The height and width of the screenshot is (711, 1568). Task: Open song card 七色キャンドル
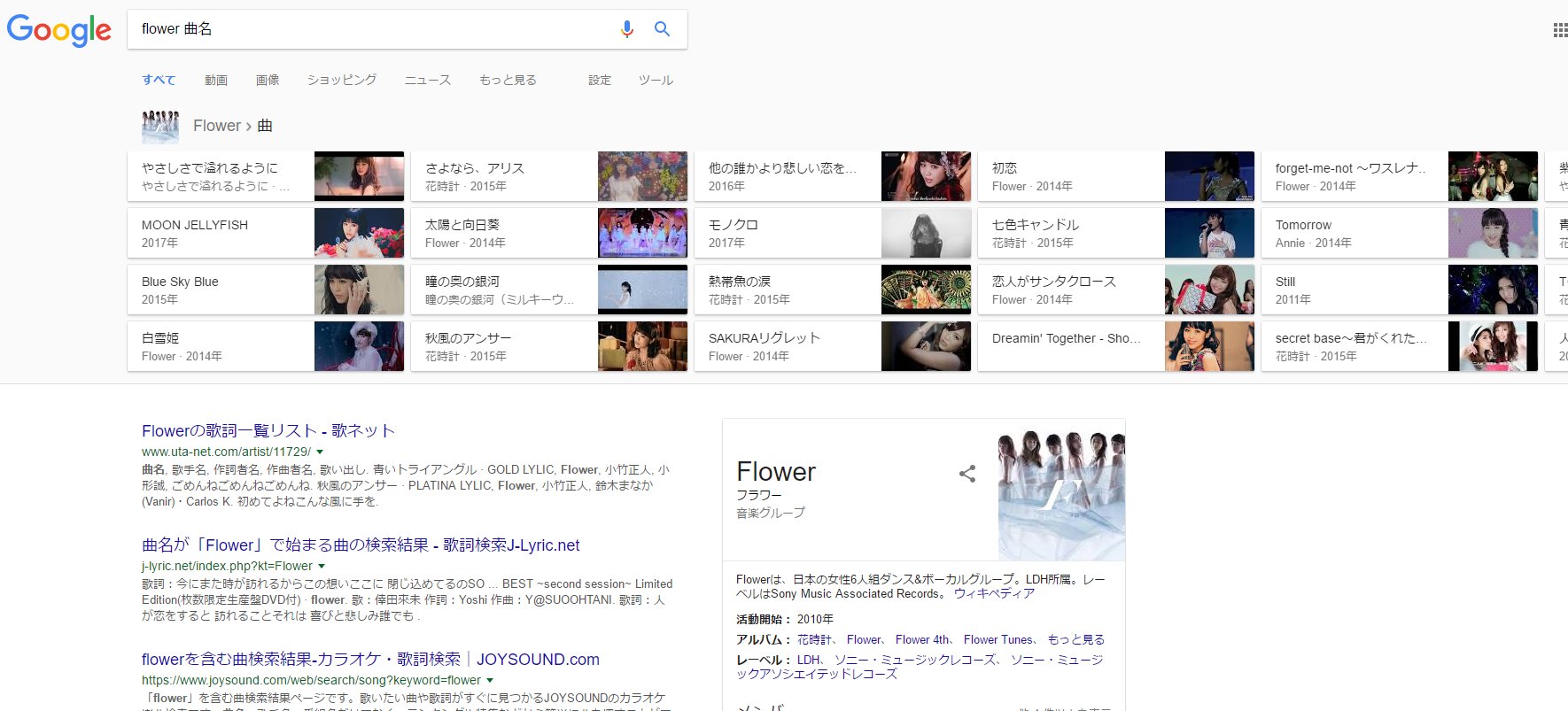pyautogui.click(x=1116, y=233)
